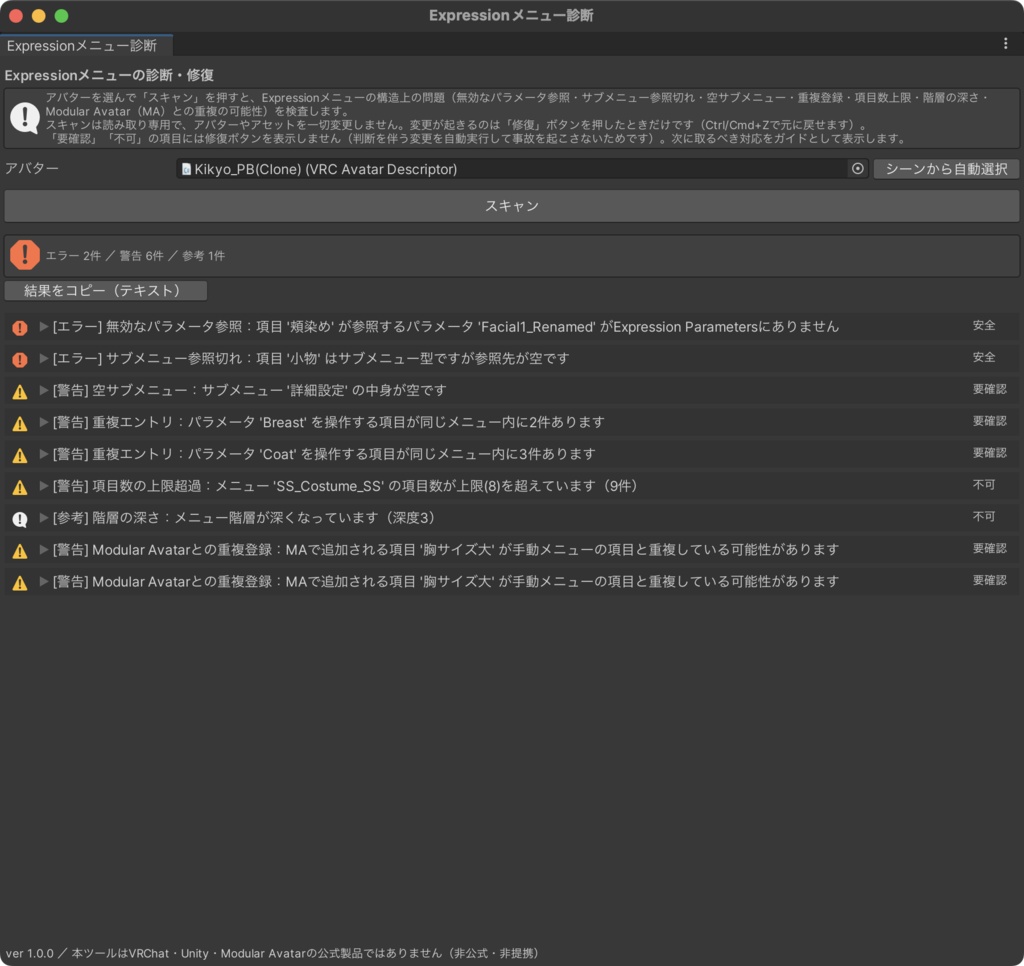Click the warning icon of the 'Breast' duplicate row
Image resolution: width=1024 pixels, height=966 pixels.
(20, 423)
